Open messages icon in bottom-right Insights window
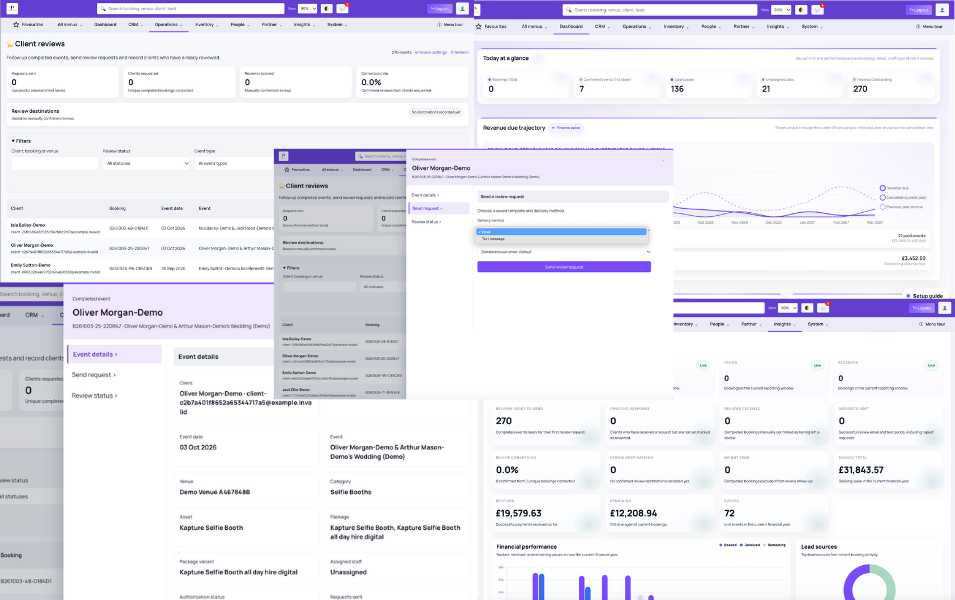Screen dimensions: 955x600 823,308
